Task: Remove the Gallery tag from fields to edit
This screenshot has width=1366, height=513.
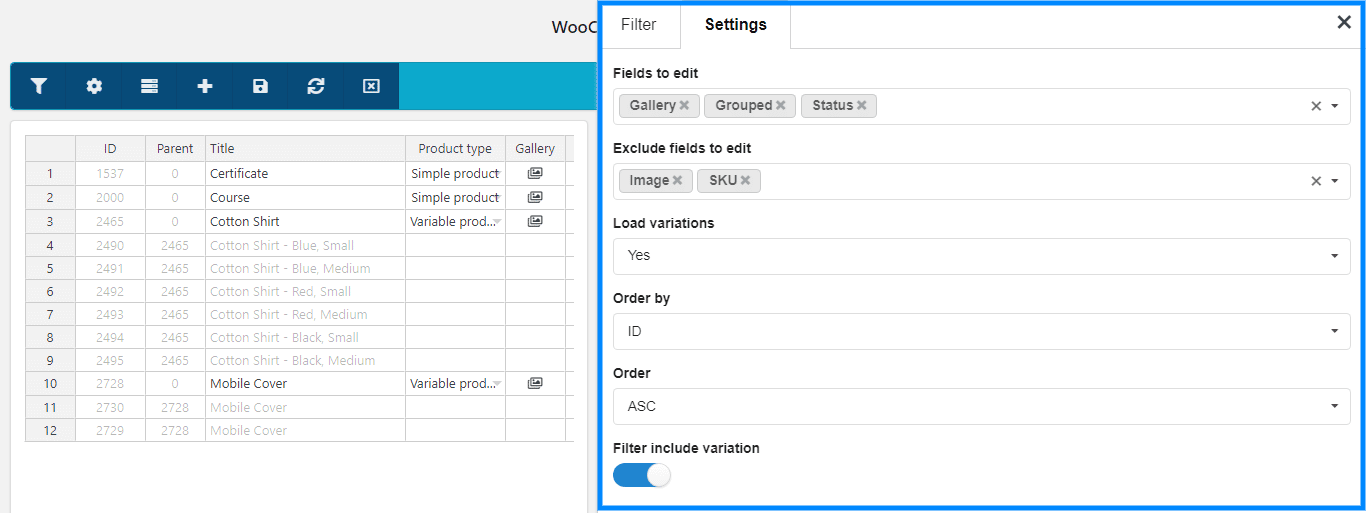Action: [x=684, y=105]
